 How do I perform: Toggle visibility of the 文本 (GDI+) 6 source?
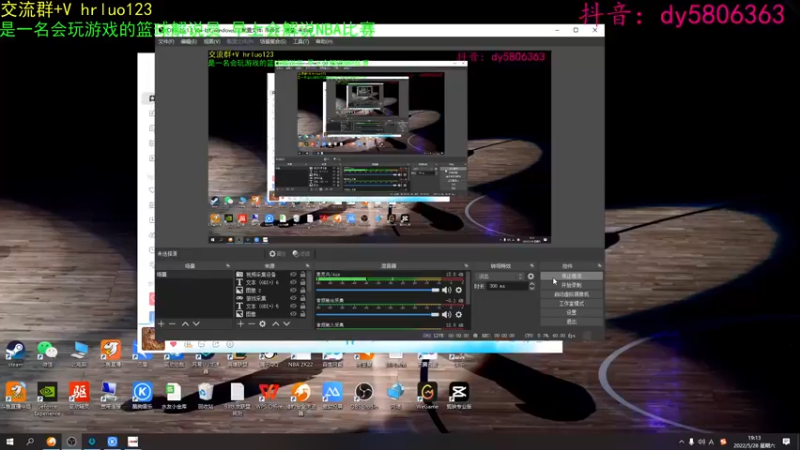293,282
